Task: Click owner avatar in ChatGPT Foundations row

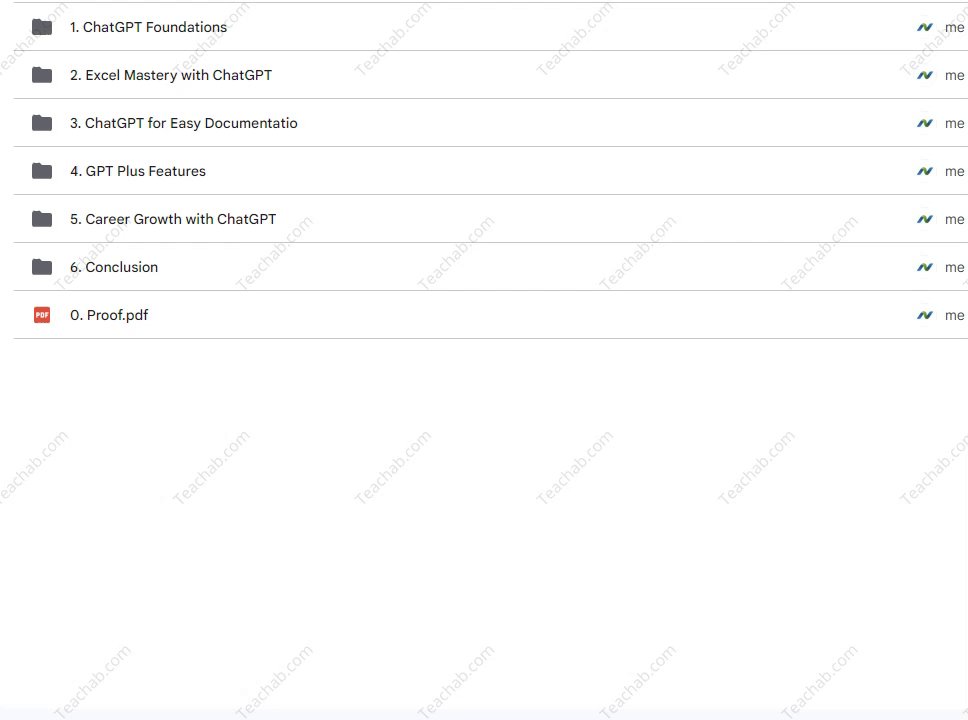Action: pyautogui.click(x=925, y=27)
